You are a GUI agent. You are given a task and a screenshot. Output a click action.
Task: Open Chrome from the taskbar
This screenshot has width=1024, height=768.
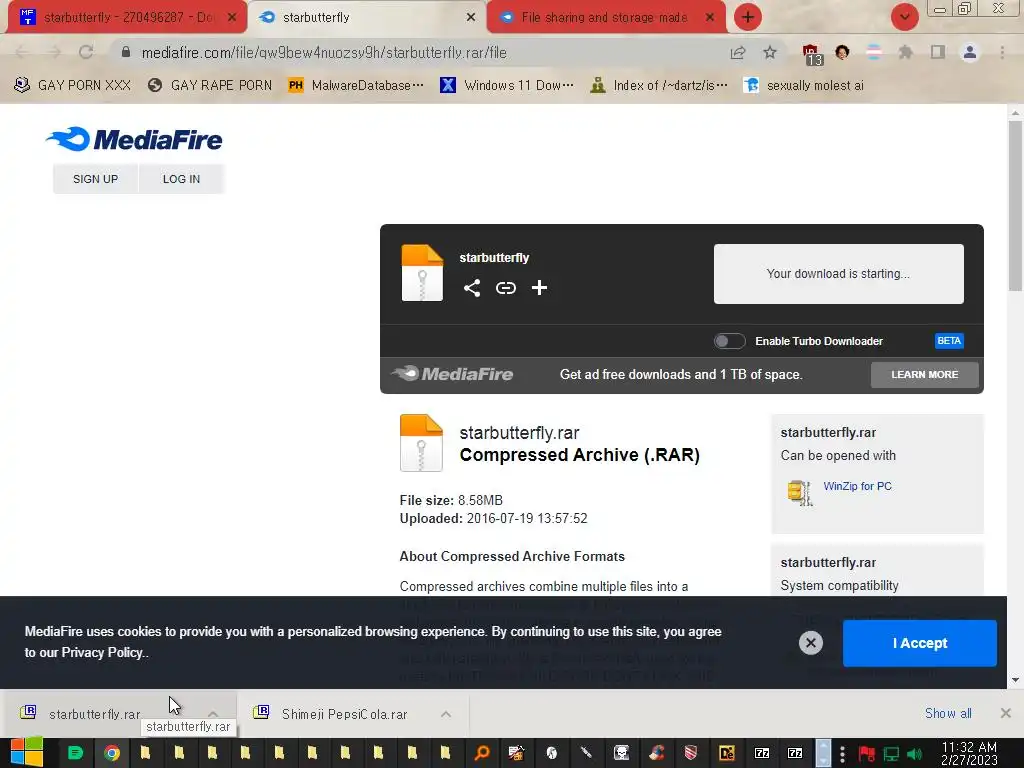pyautogui.click(x=112, y=753)
